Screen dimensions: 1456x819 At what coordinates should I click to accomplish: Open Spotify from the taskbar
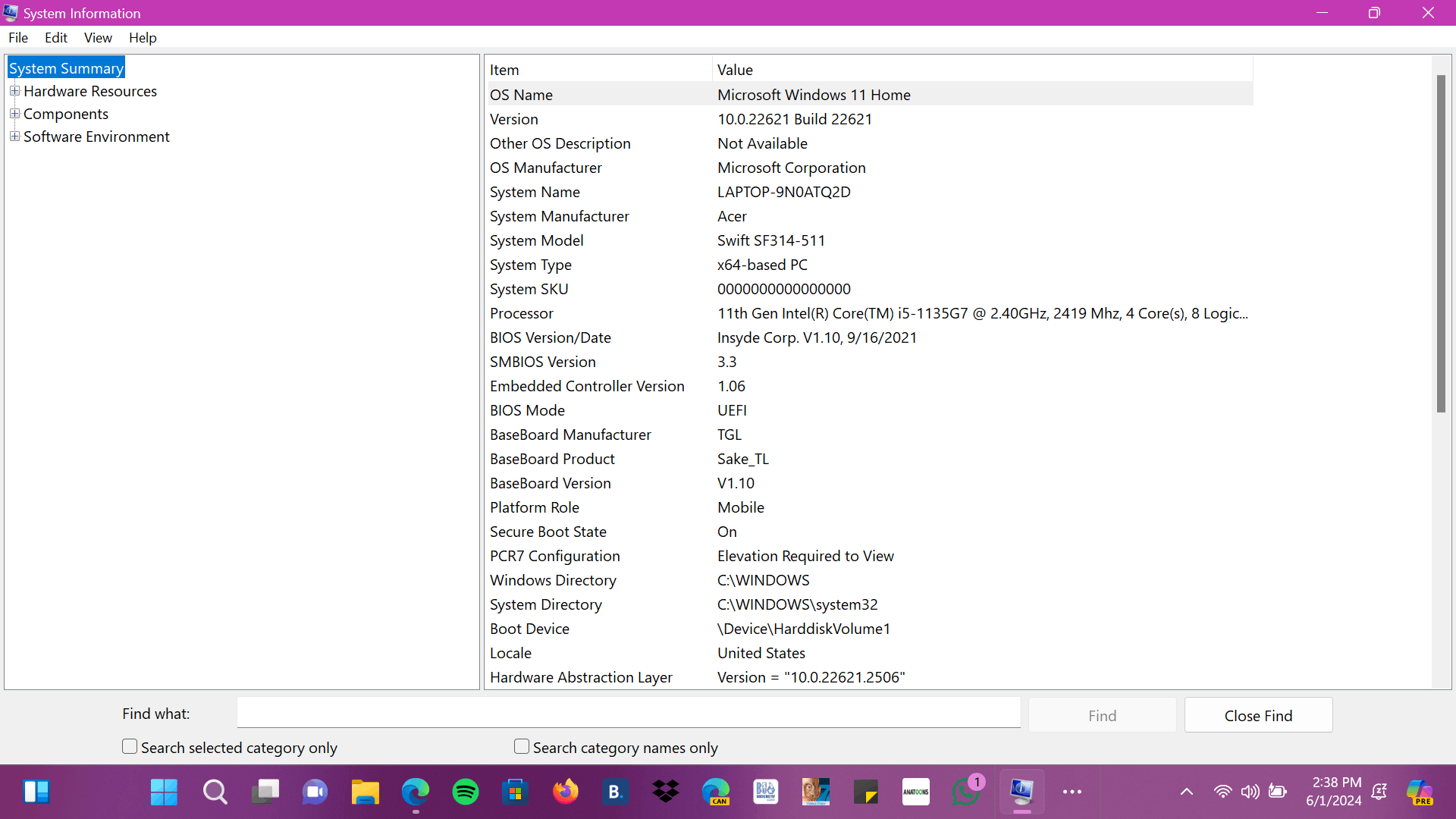tap(465, 792)
